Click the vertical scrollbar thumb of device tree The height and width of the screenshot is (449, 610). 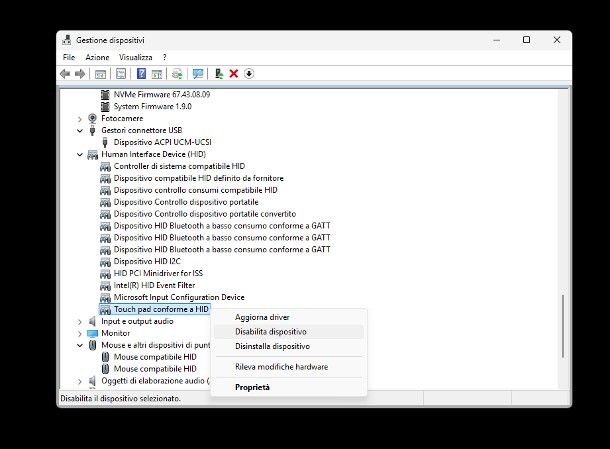click(563, 326)
